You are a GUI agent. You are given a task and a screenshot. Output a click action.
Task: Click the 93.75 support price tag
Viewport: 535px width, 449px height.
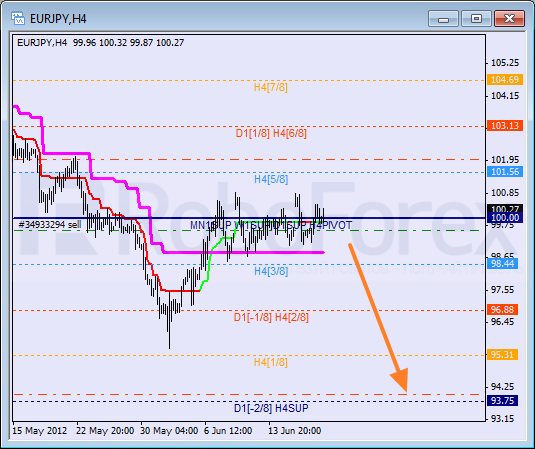502,401
